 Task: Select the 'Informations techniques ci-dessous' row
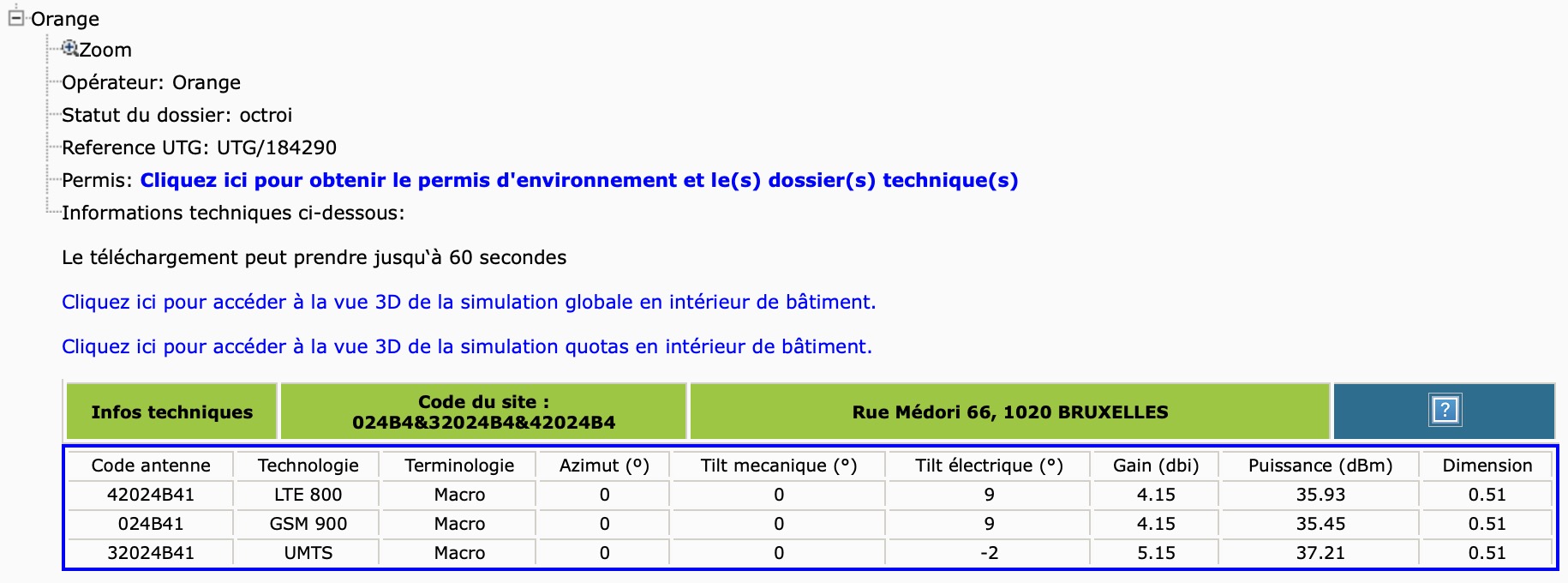[x=233, y=213]
